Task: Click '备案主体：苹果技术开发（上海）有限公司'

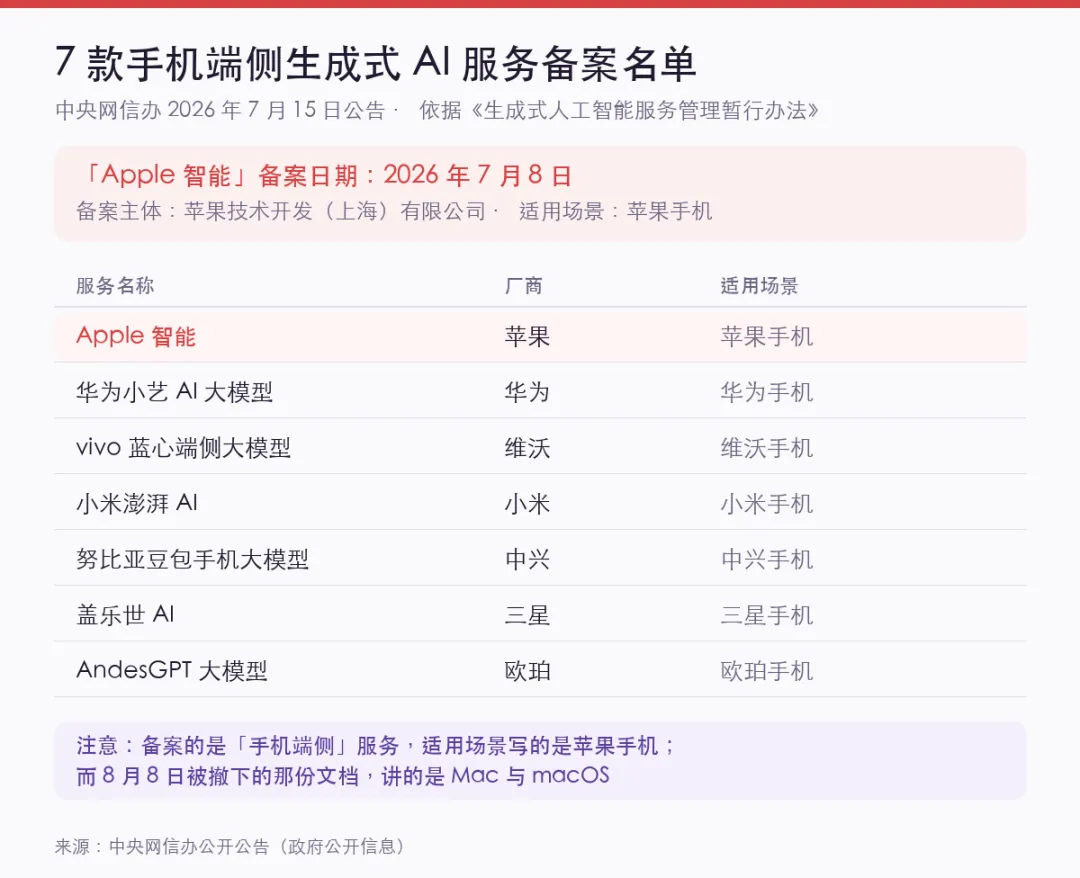Action: click(281, 211)
